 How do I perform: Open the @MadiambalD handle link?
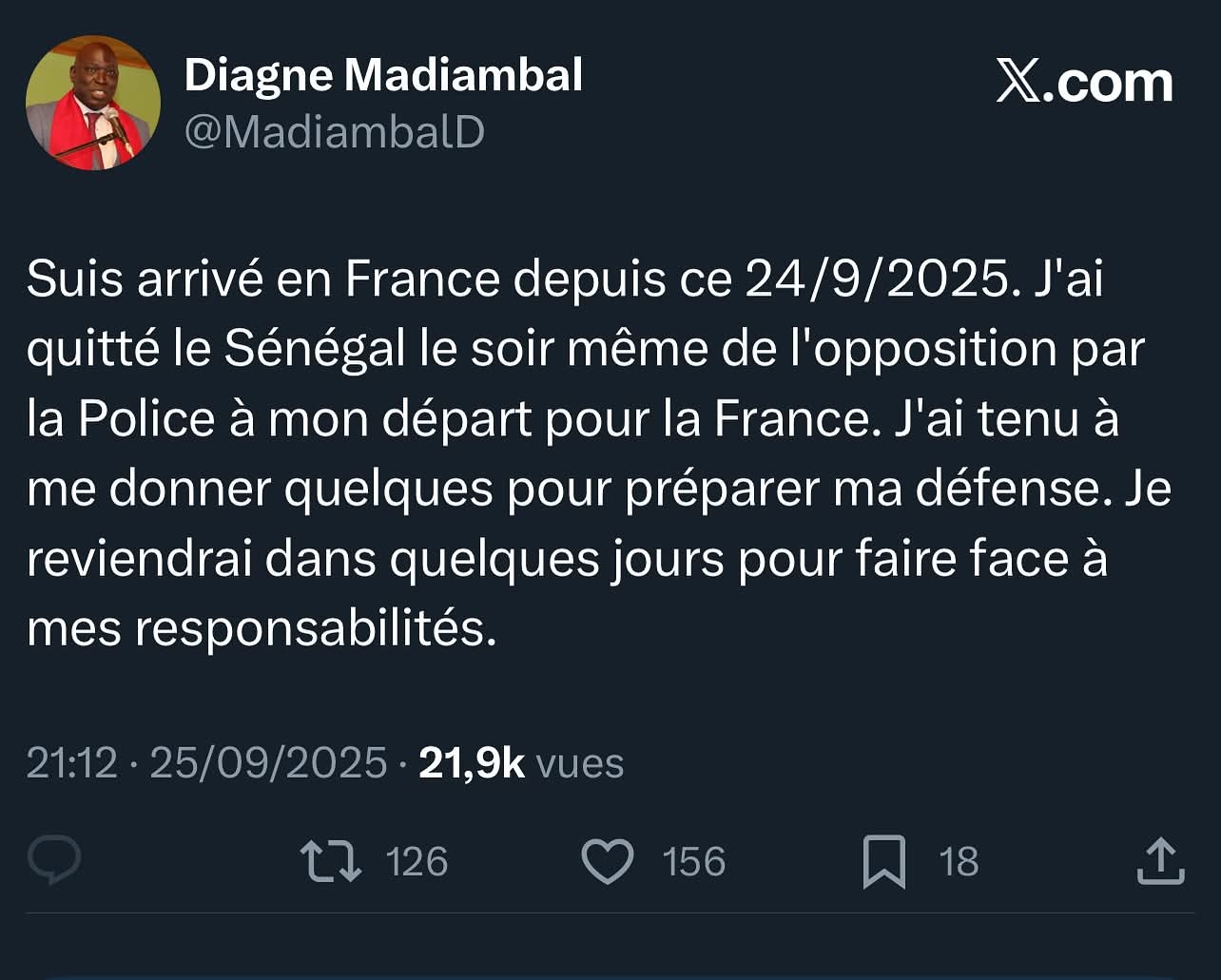coord(335,132)
